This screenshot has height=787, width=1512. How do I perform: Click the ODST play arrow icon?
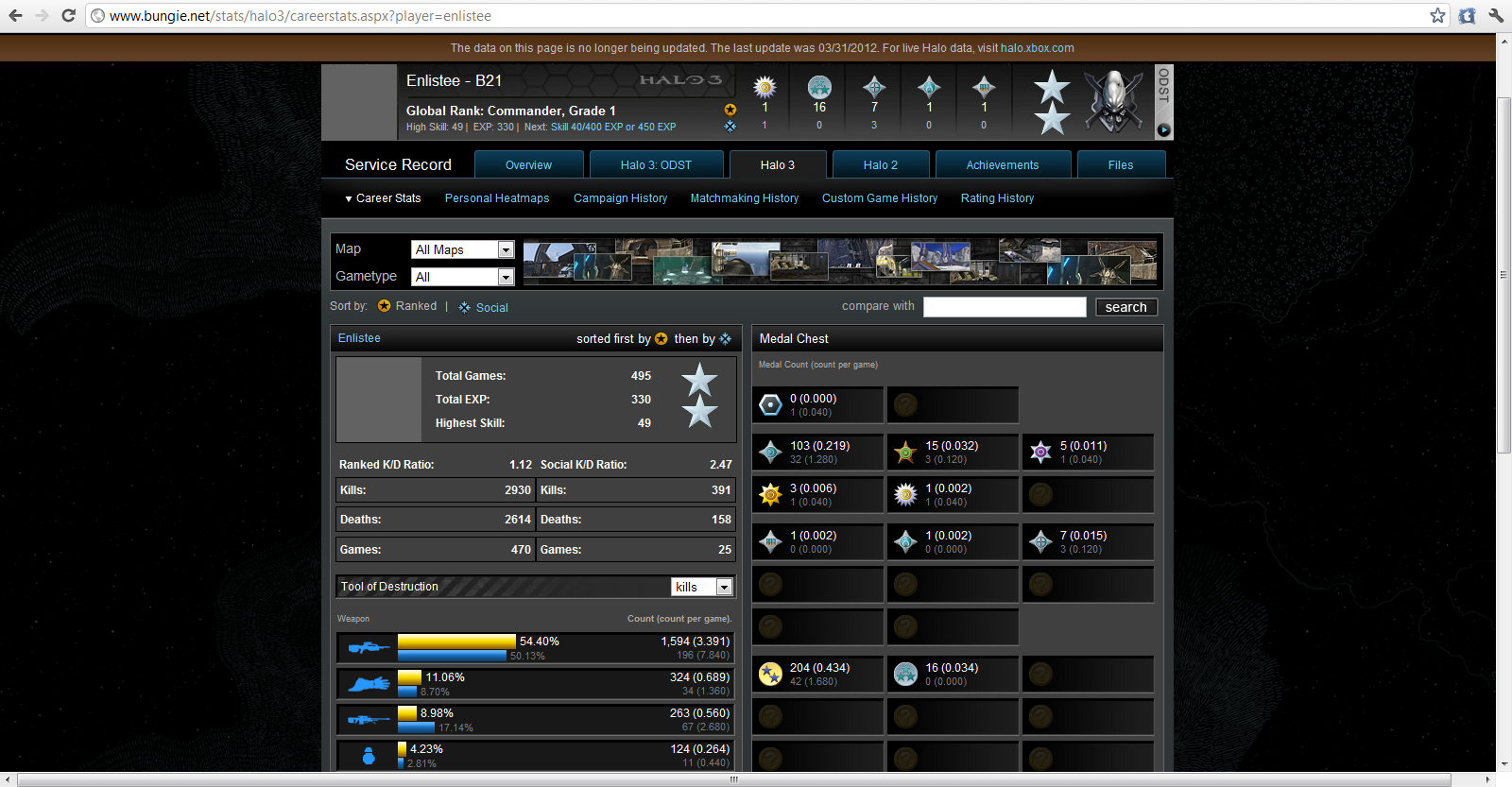pyautogui.click(x=1164, y=130)
